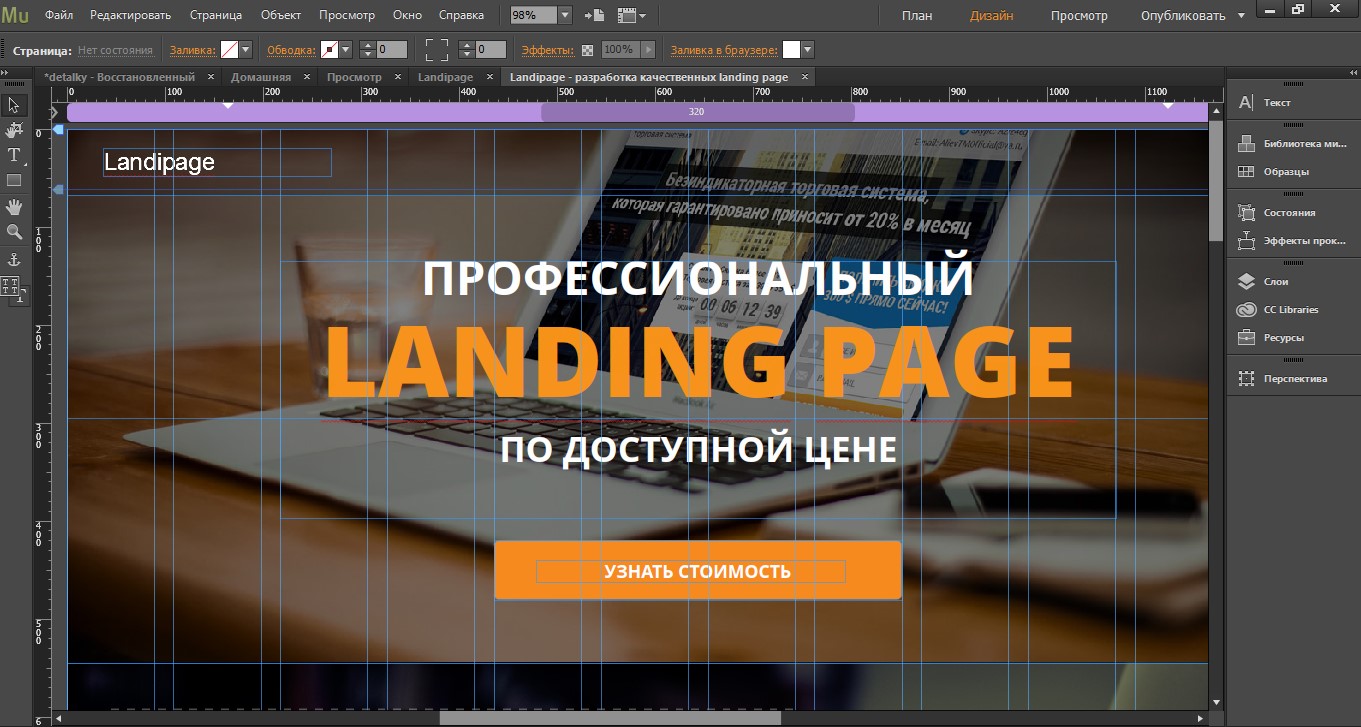
Task: Click the stroke weight value field
Action: pyautogui.click(x=391, y=49)
